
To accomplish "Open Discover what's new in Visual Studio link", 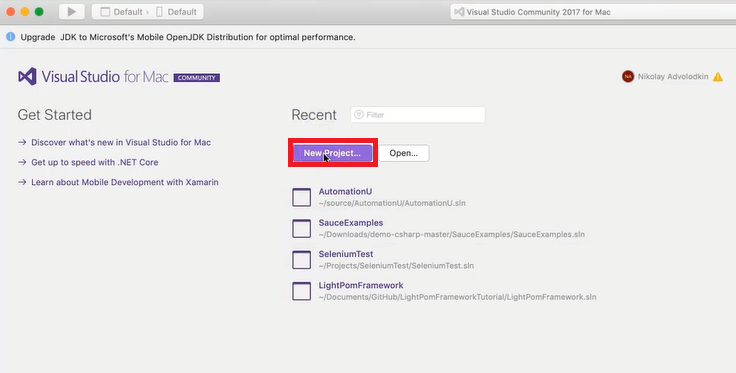I will tap(121, 142).
